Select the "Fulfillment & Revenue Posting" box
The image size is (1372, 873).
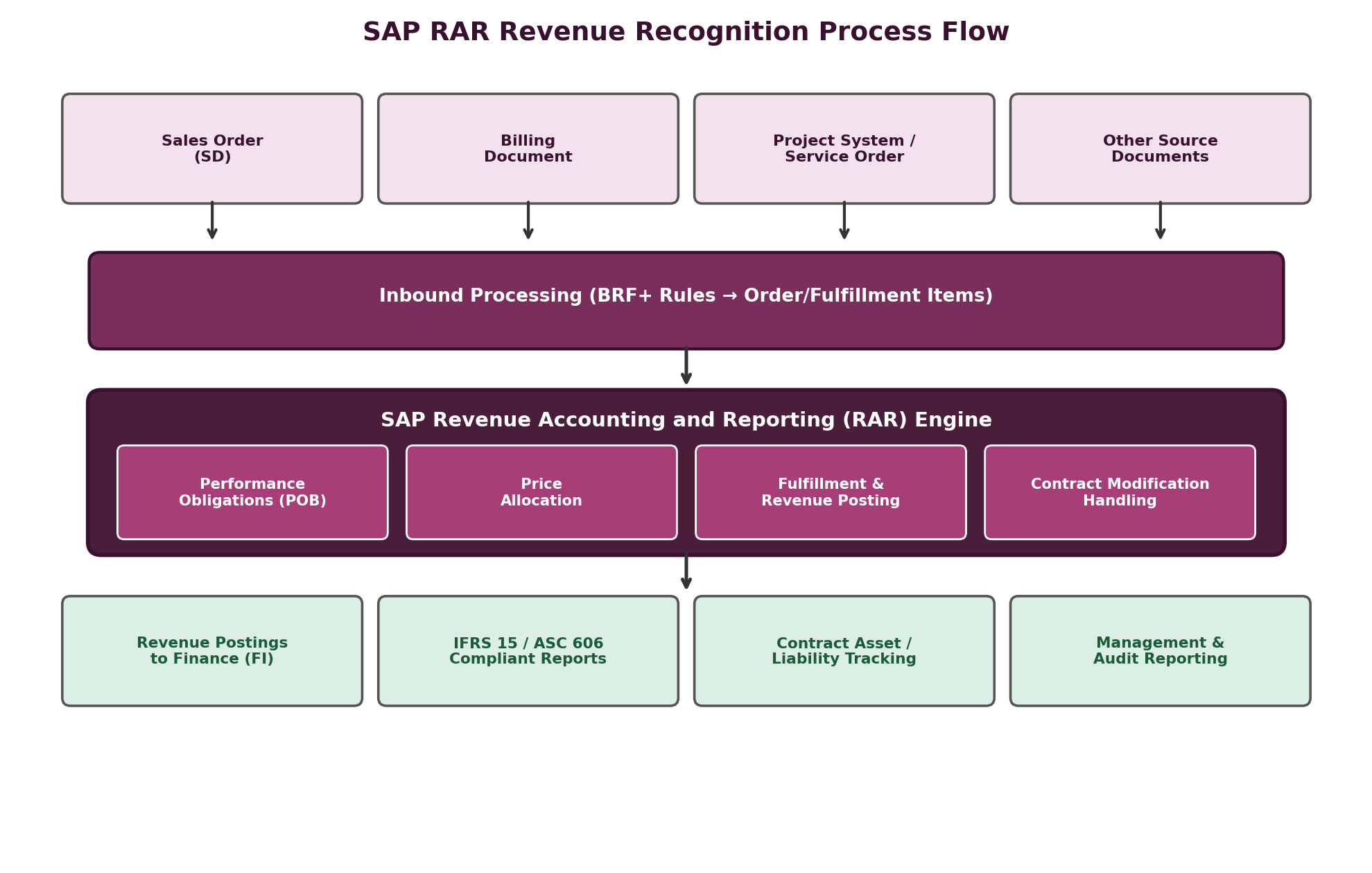pos(831,492)
